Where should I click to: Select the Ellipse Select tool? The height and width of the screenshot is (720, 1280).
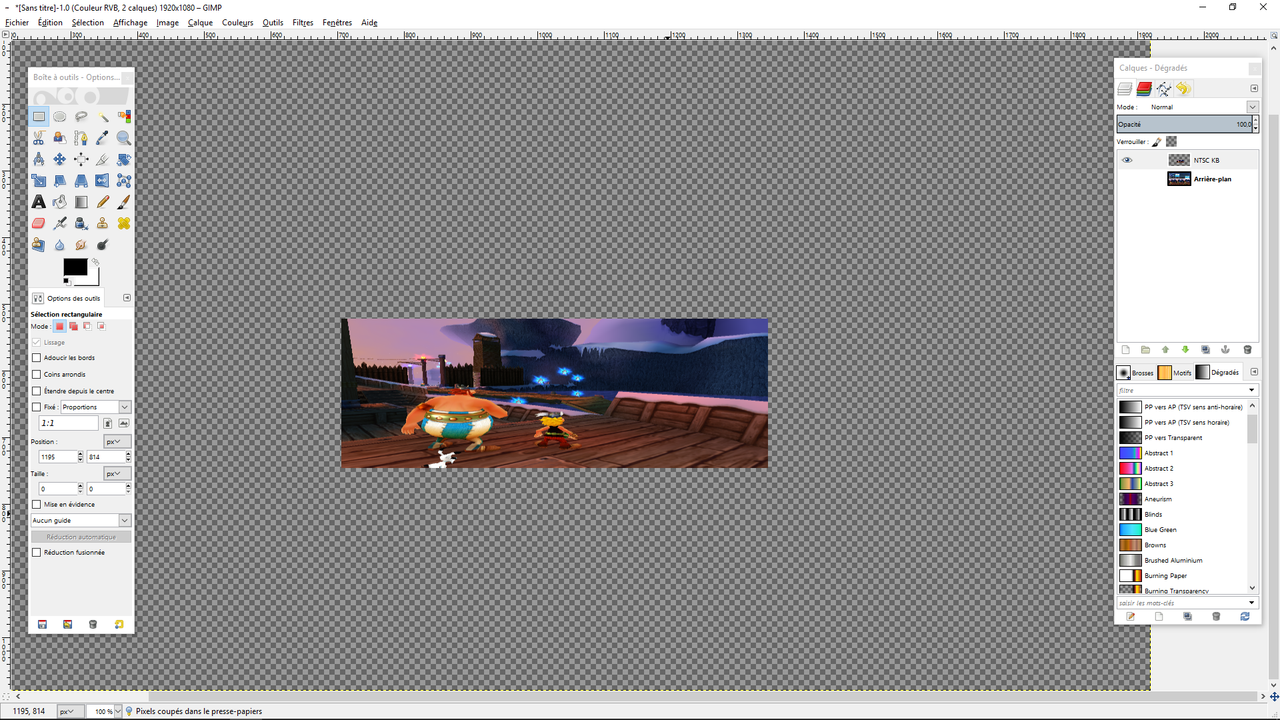click(60, 116)
